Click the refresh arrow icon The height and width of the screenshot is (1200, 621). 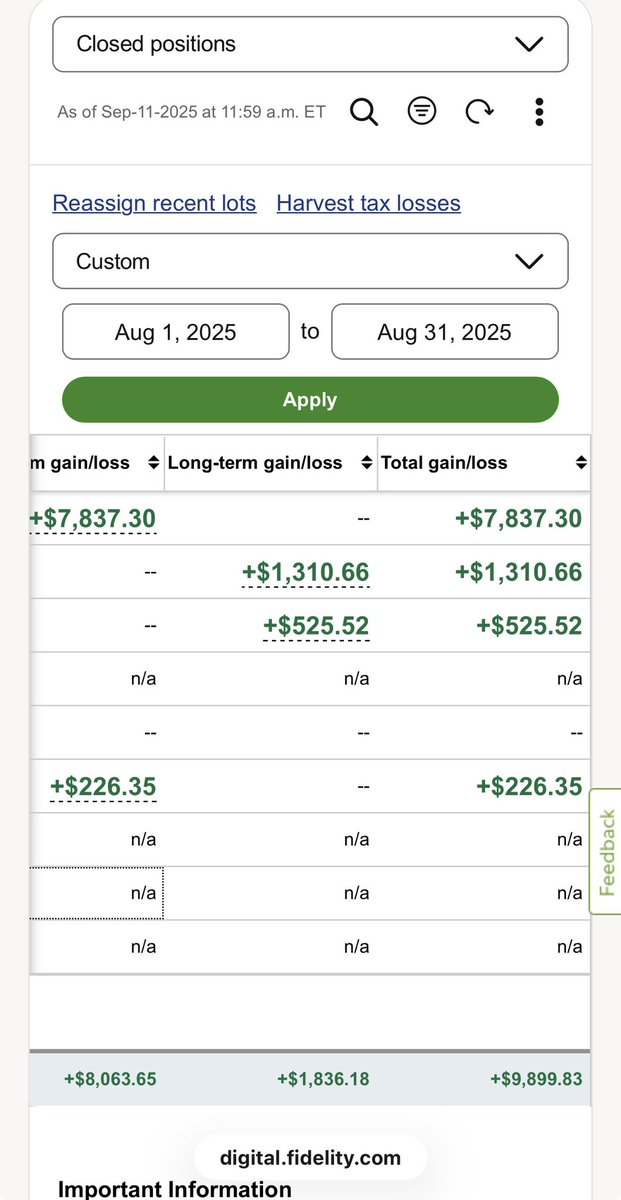point(480,112)
